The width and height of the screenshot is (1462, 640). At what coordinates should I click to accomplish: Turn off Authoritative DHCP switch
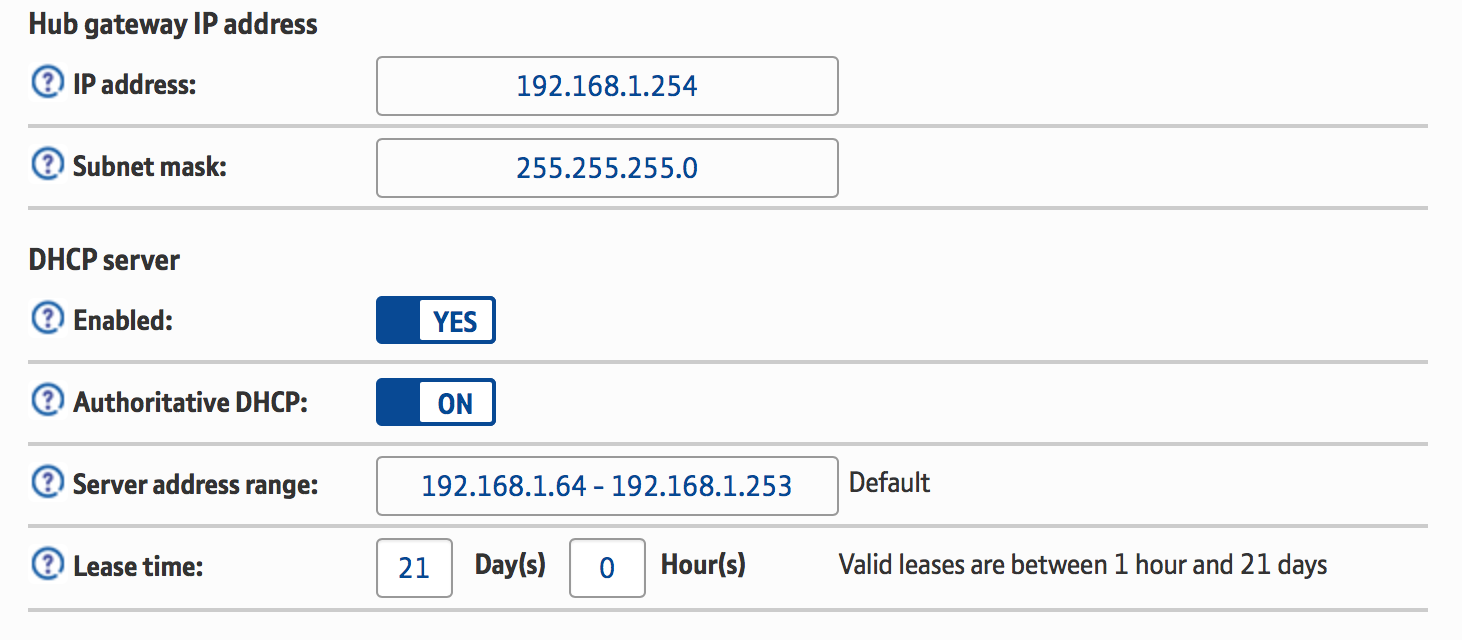[435, 403]
